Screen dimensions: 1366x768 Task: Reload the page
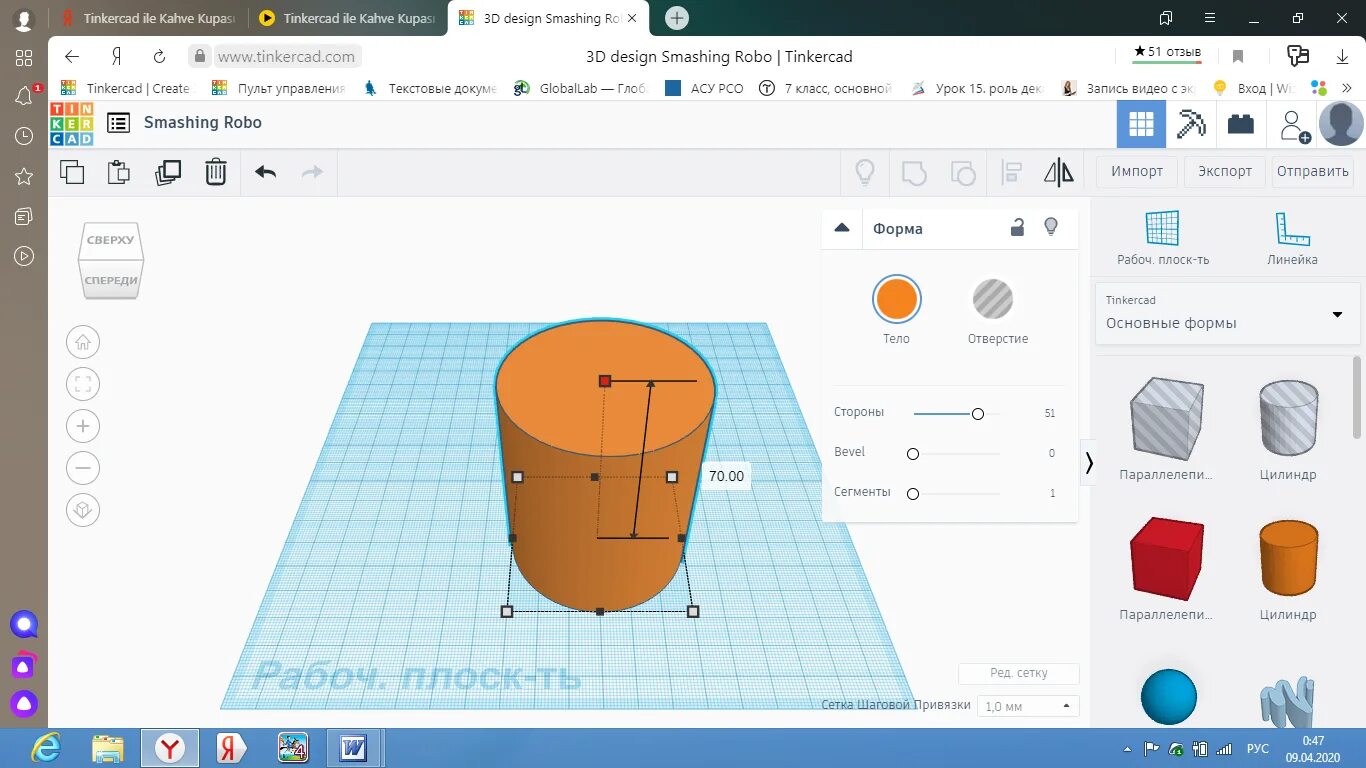coord(159,57)
